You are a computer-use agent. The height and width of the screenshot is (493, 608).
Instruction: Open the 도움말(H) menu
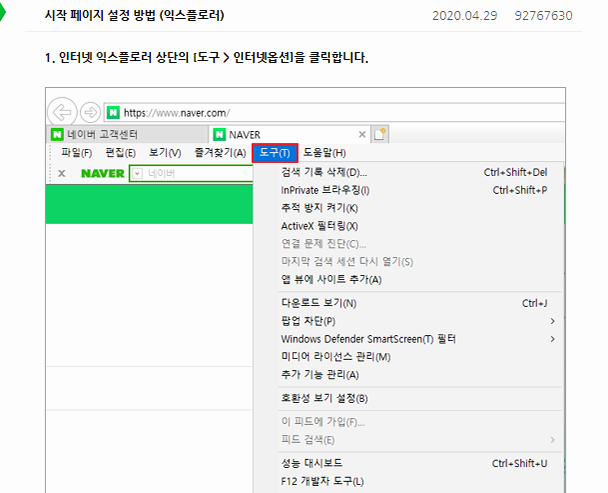[x=325, y=153]
